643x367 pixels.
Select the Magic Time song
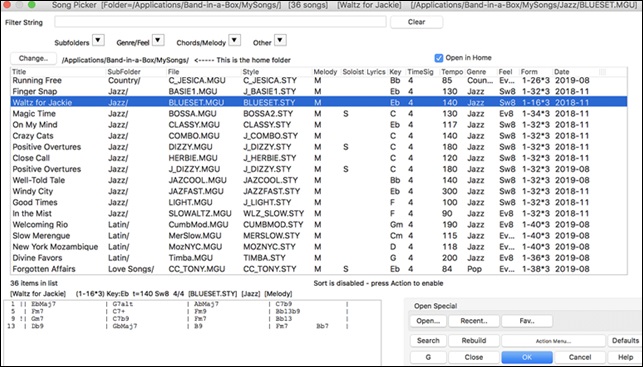coord(319,114)
